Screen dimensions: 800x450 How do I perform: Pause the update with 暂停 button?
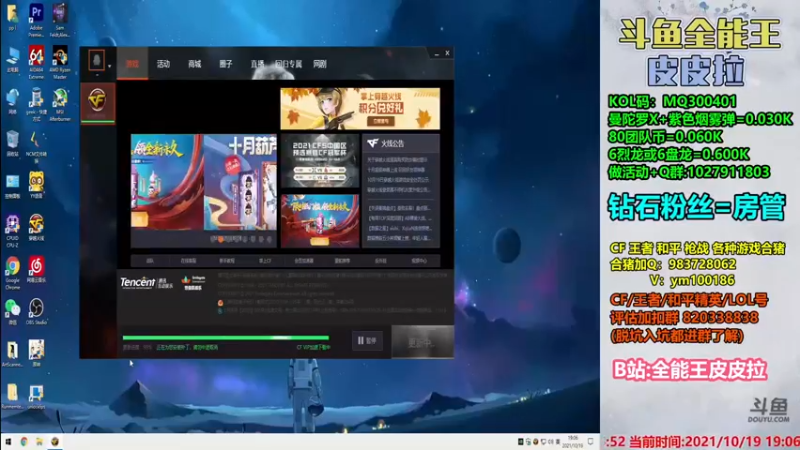click(367, 340)
